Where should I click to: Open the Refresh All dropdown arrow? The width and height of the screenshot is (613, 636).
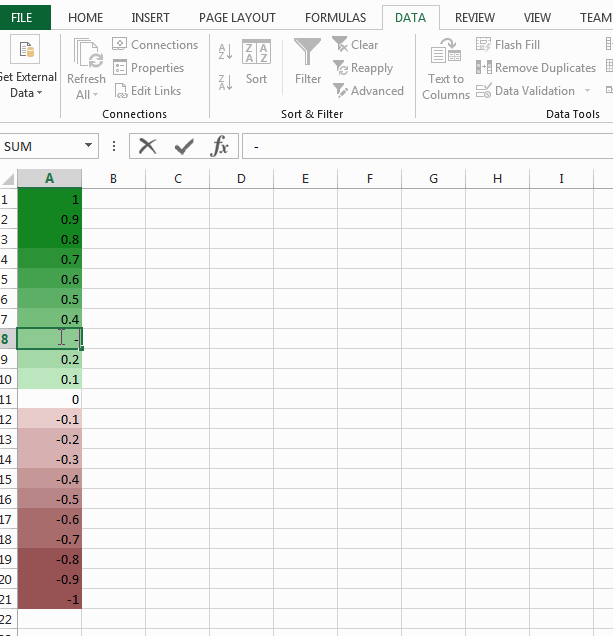(x=96, y=95)
